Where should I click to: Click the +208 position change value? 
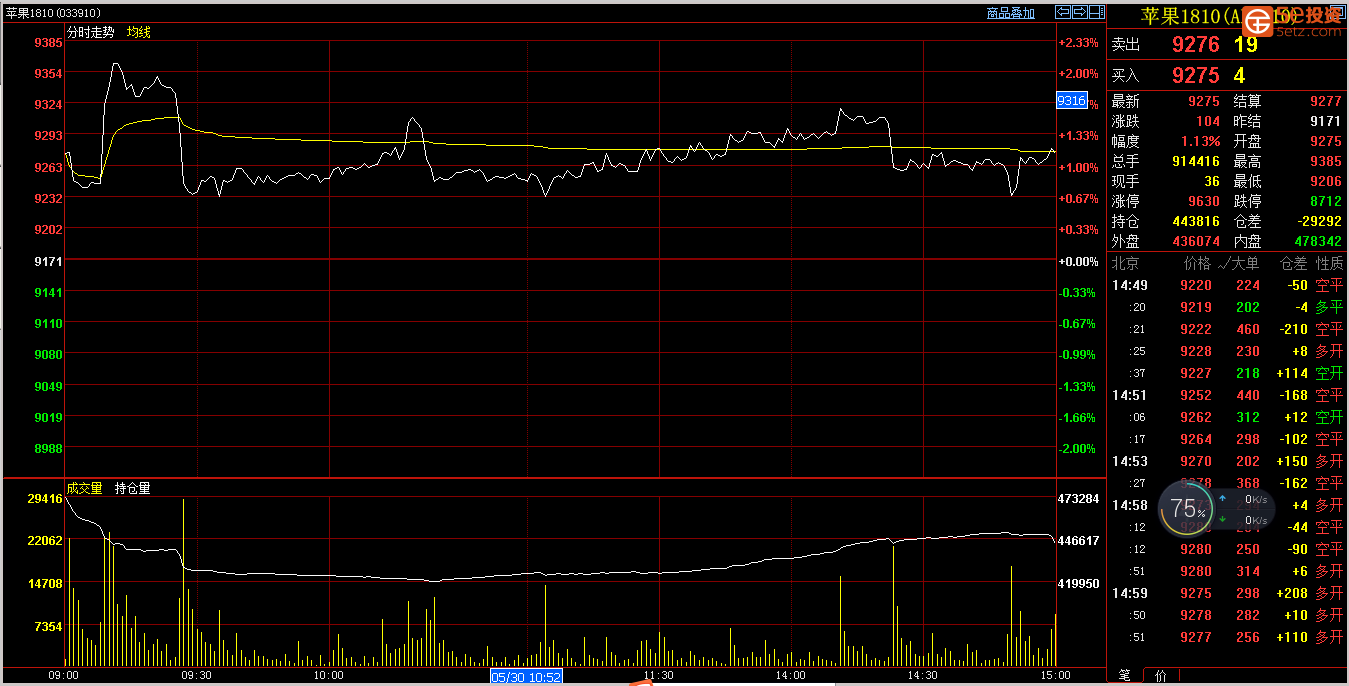coord(1291,593)
